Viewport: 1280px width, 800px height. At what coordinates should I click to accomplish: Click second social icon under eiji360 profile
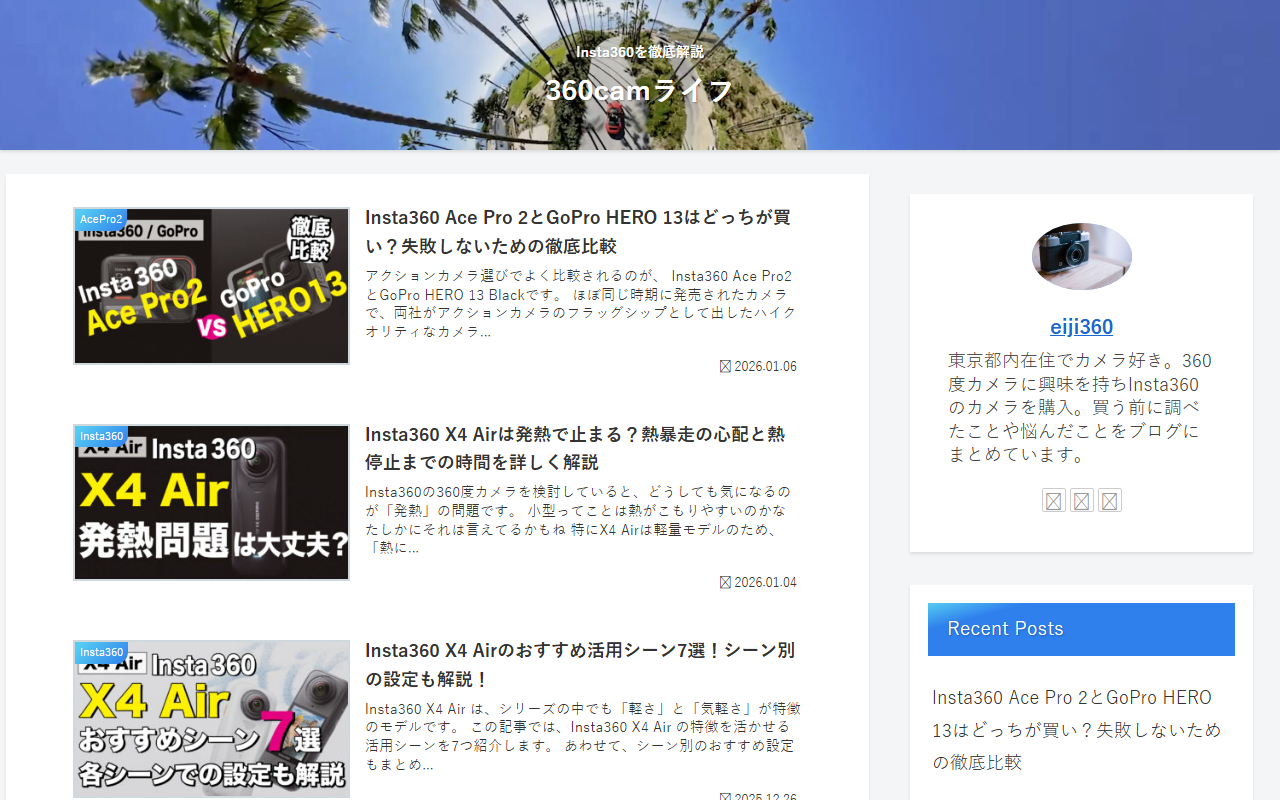pos(1082,500)
